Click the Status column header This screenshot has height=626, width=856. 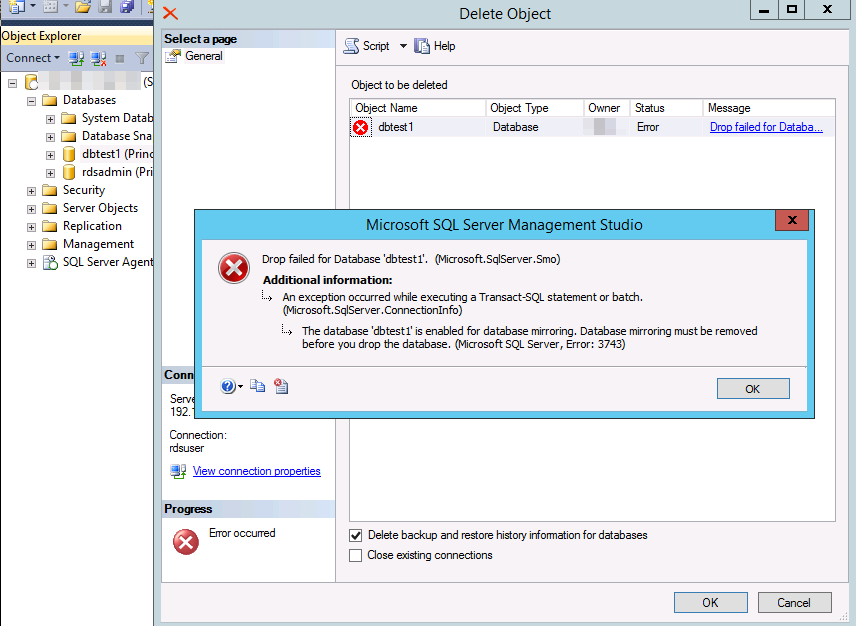[x=666, y=108]
